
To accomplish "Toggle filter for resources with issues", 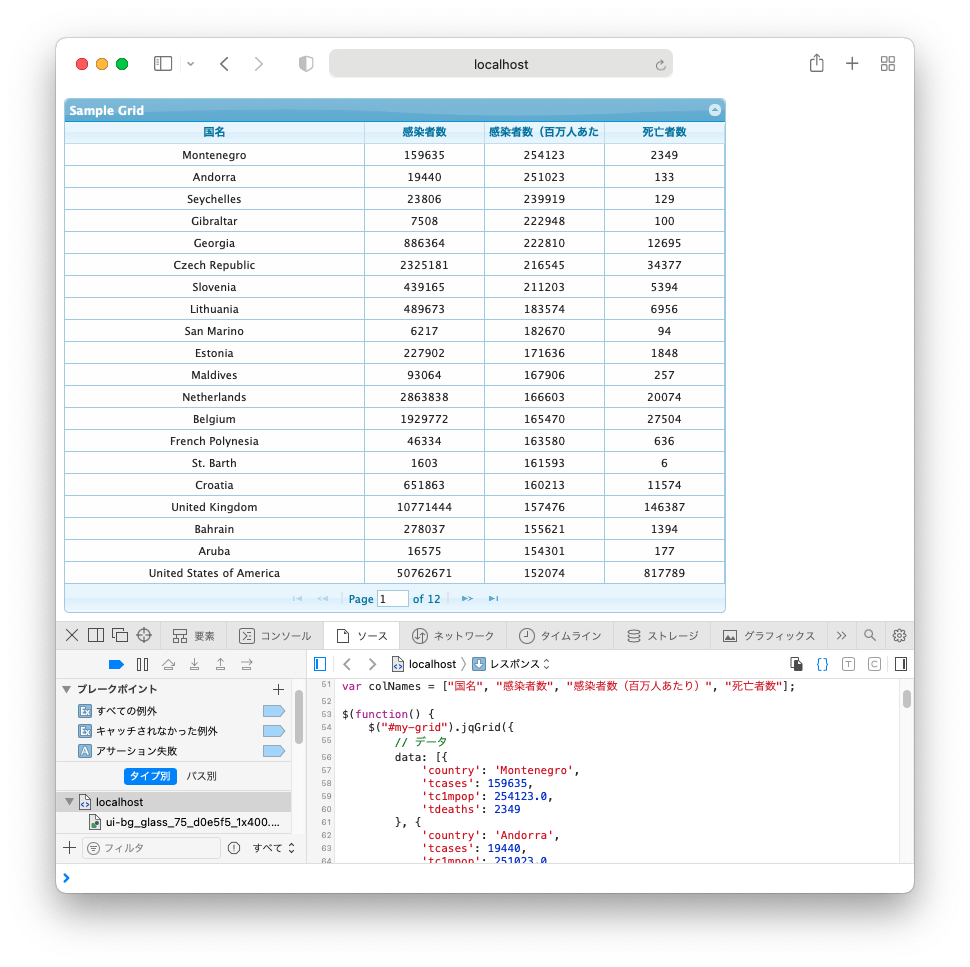I will coord(234,848).
